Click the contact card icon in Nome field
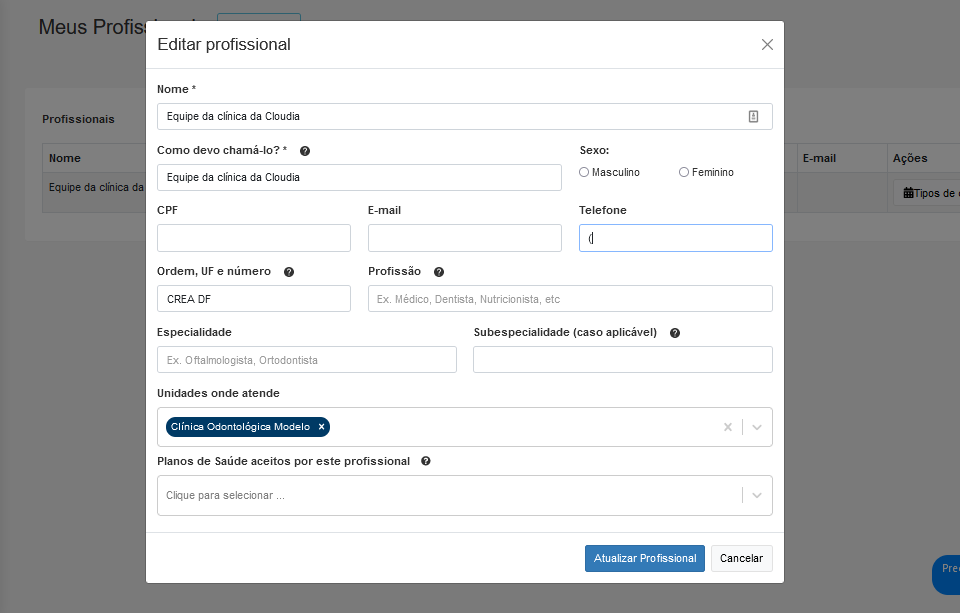This screenshot has height=613, width=960. (753, 116)
